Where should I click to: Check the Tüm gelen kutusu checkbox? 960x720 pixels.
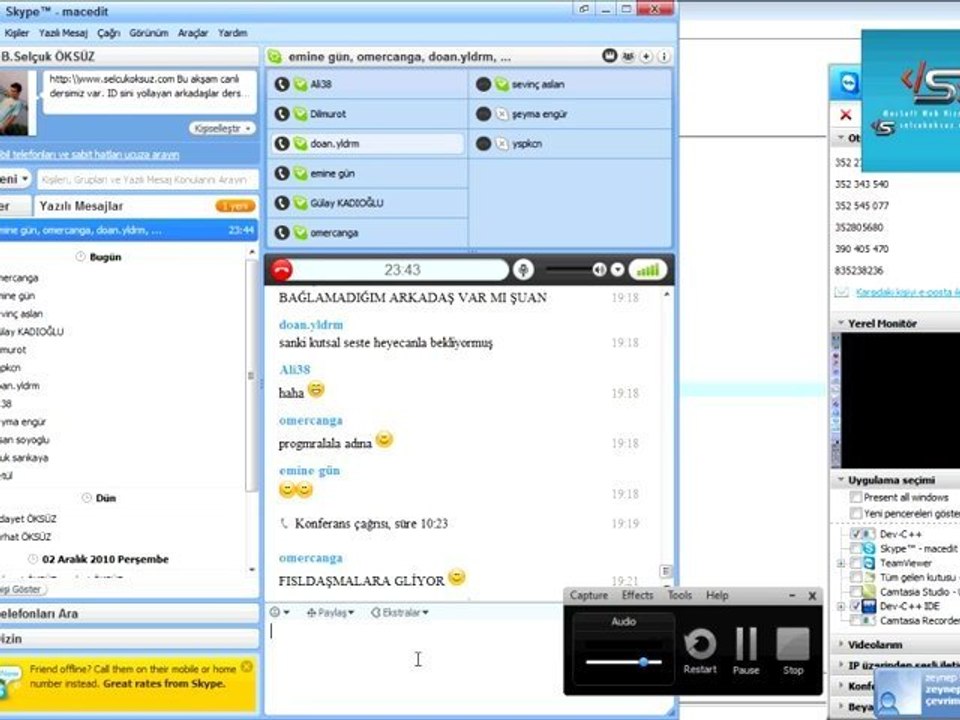(x=856, y=577)
